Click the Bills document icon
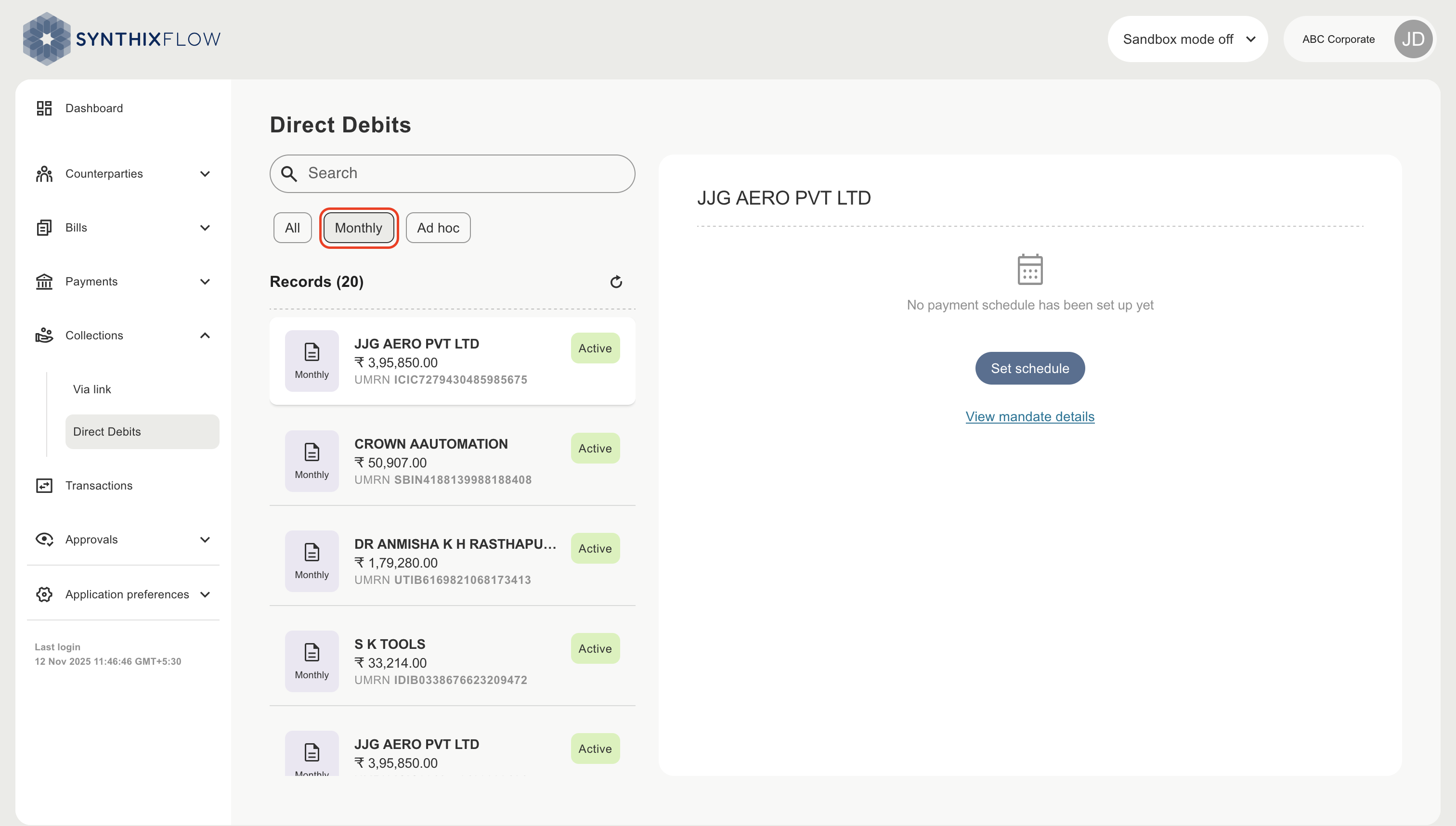 [44, 228]
